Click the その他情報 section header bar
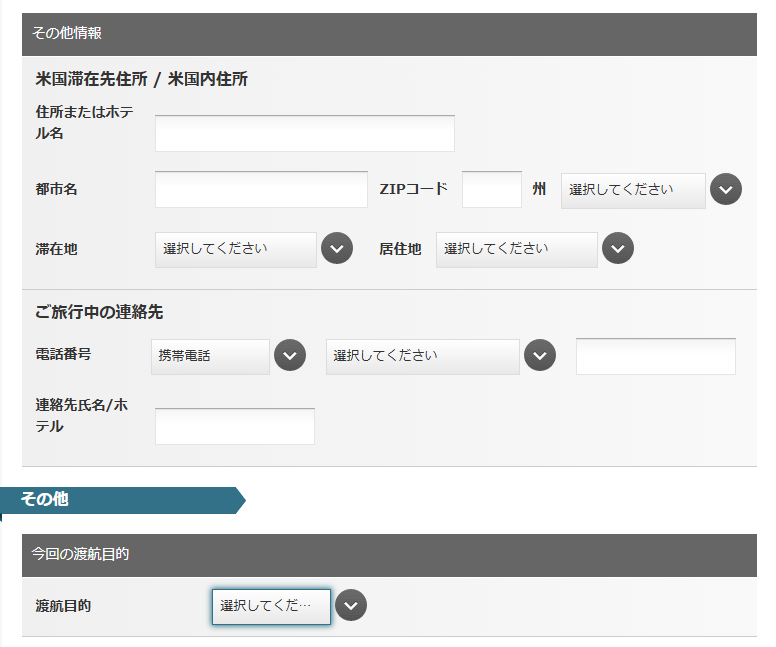The width and height of the screenshot is (776, 647). (389, 34)
